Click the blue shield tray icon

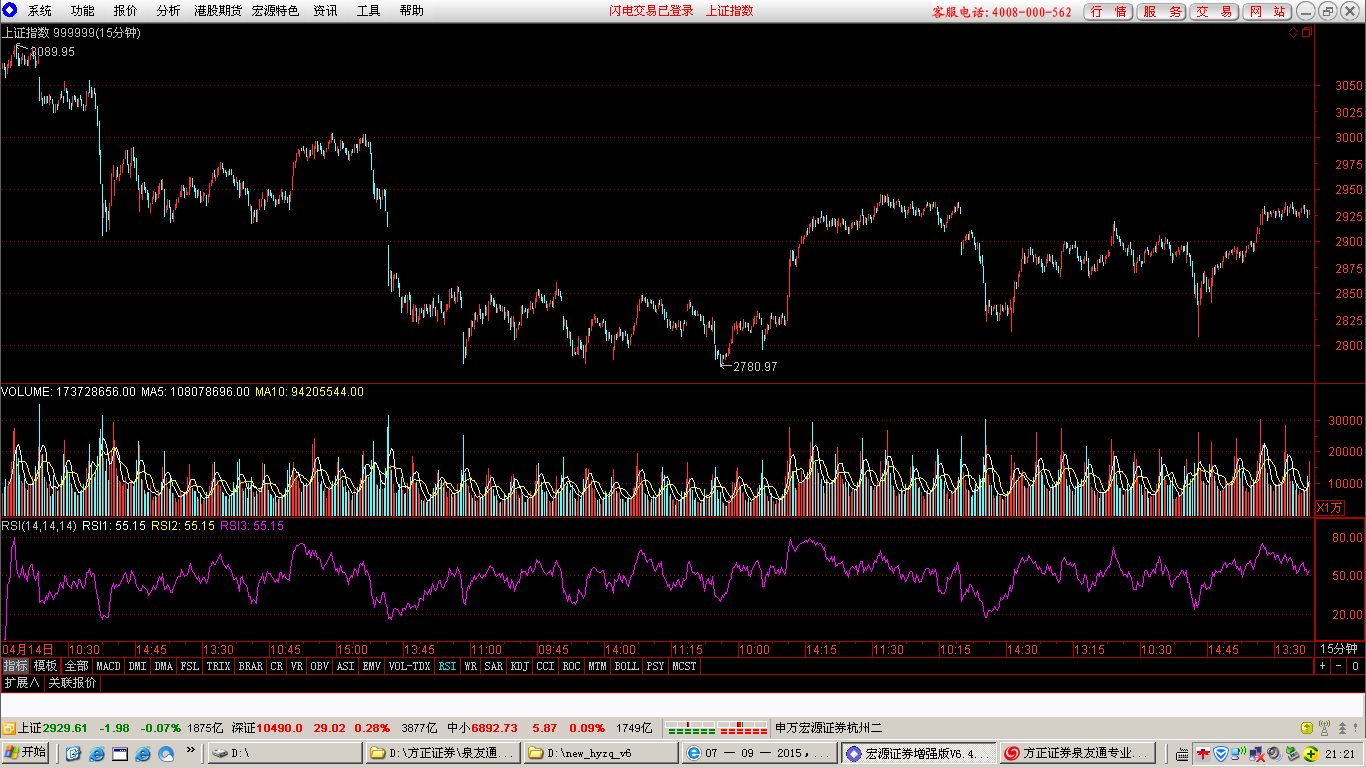[1221, 753]
